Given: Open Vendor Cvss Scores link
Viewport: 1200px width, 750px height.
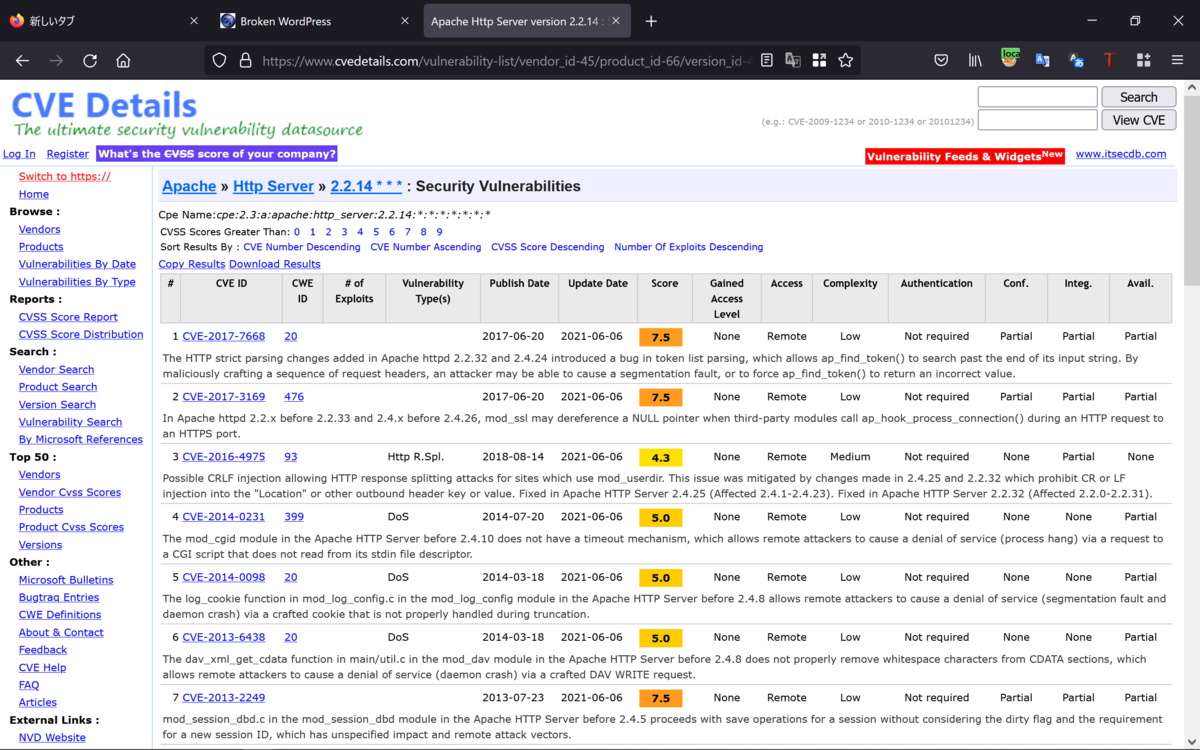Looking at the screenshot, I should (x=70, y=492).
